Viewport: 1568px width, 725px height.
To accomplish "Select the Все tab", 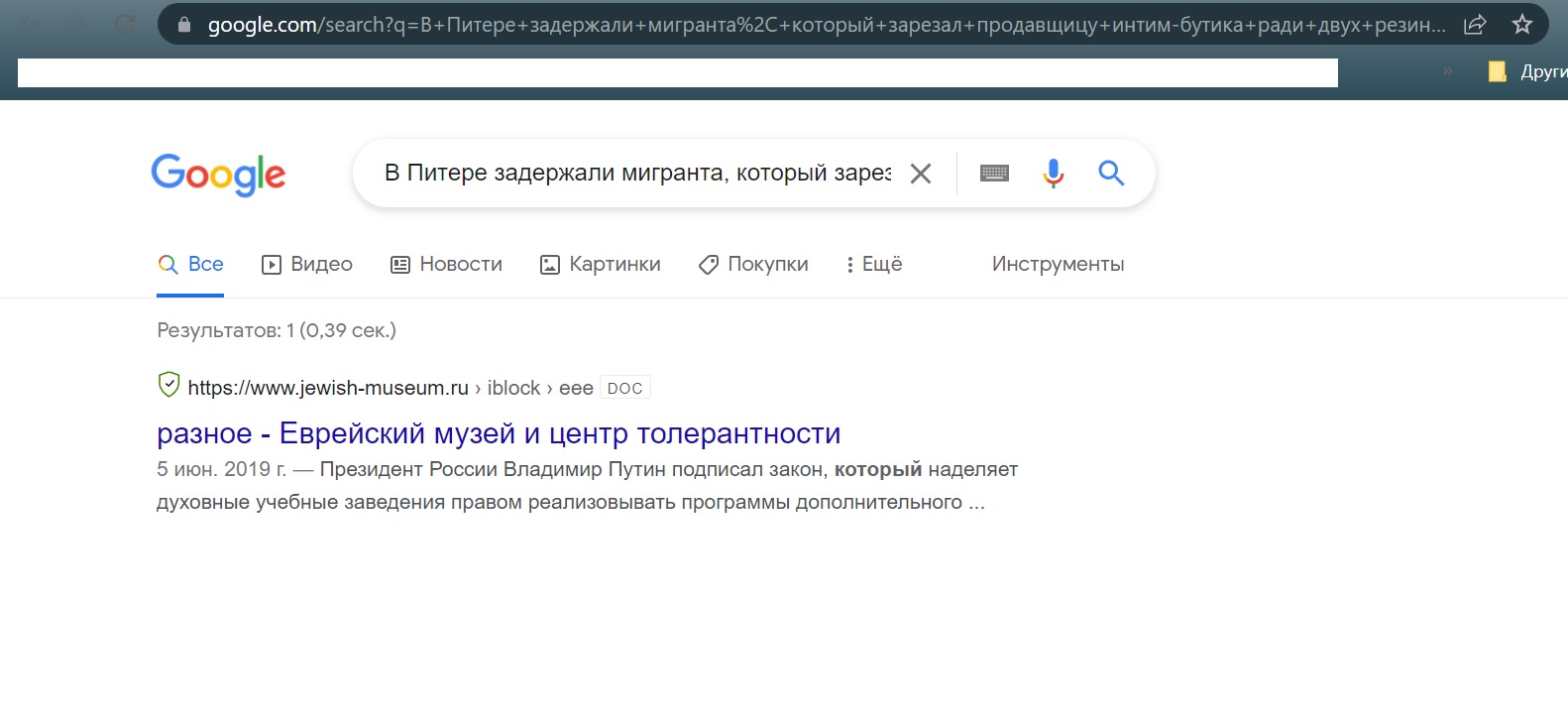I will [x=190, y=265].
